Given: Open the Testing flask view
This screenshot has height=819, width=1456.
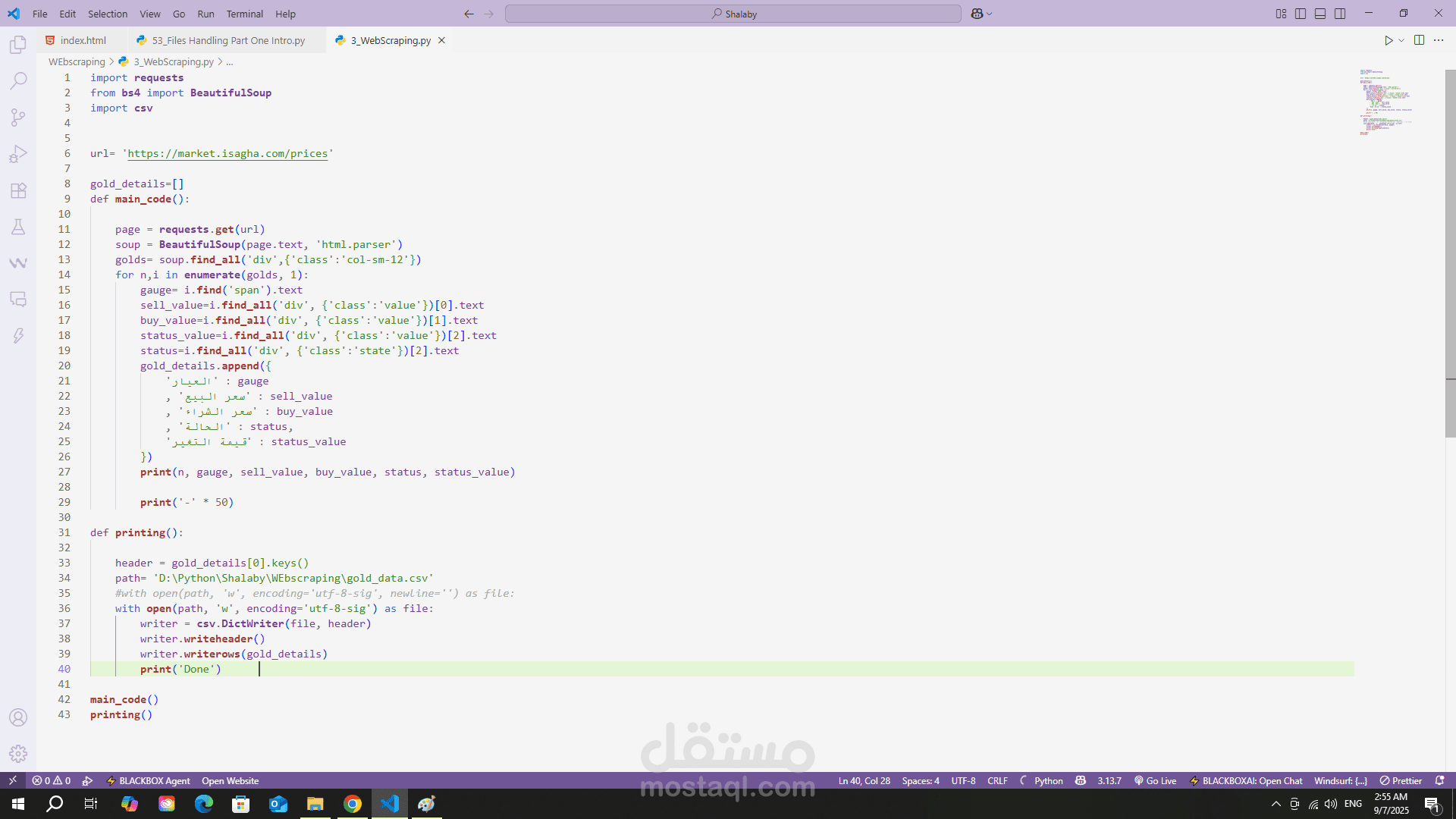Looking at the screenshot, I should (x=18, y=227).
